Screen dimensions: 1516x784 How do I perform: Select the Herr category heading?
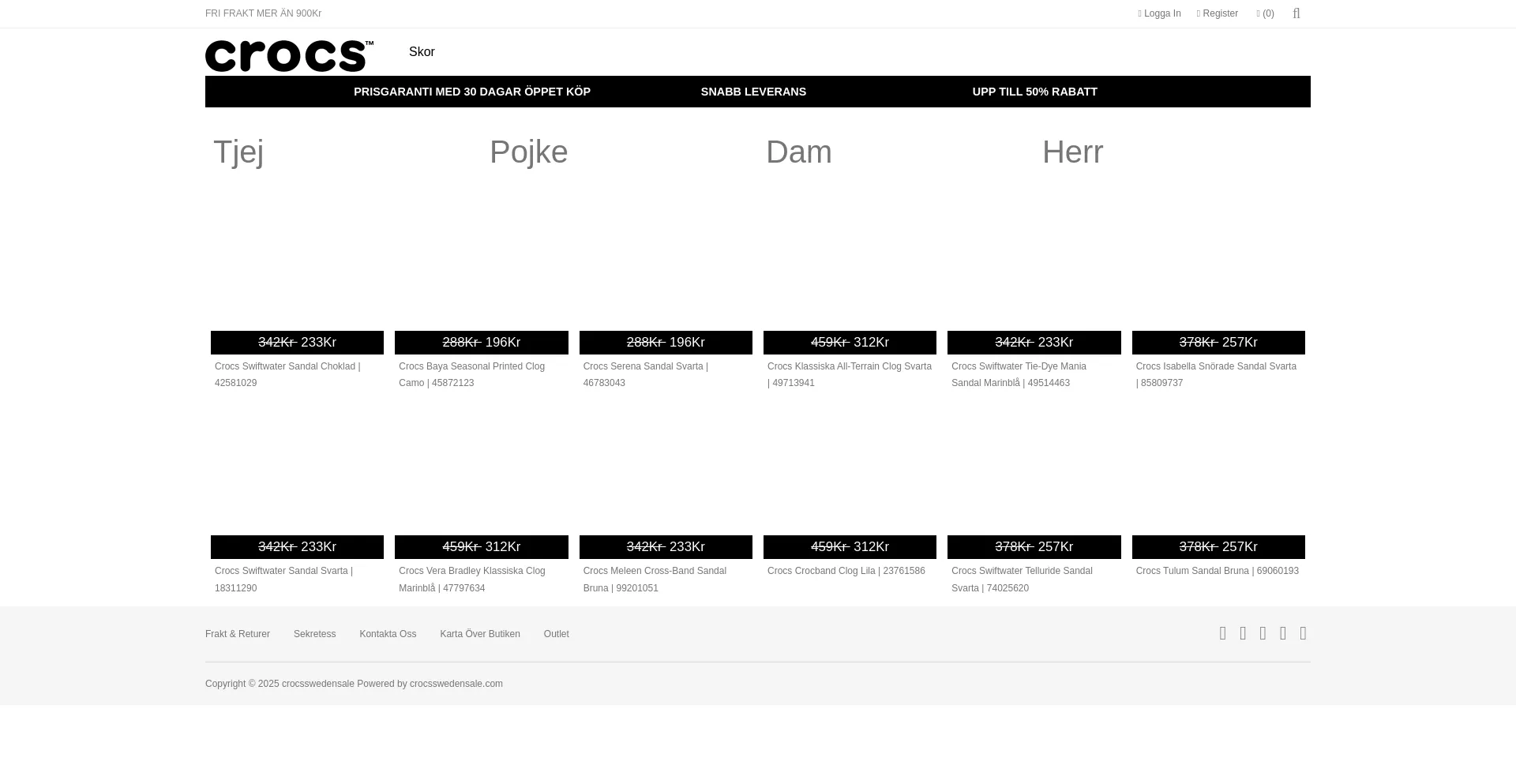point(1072,152)
